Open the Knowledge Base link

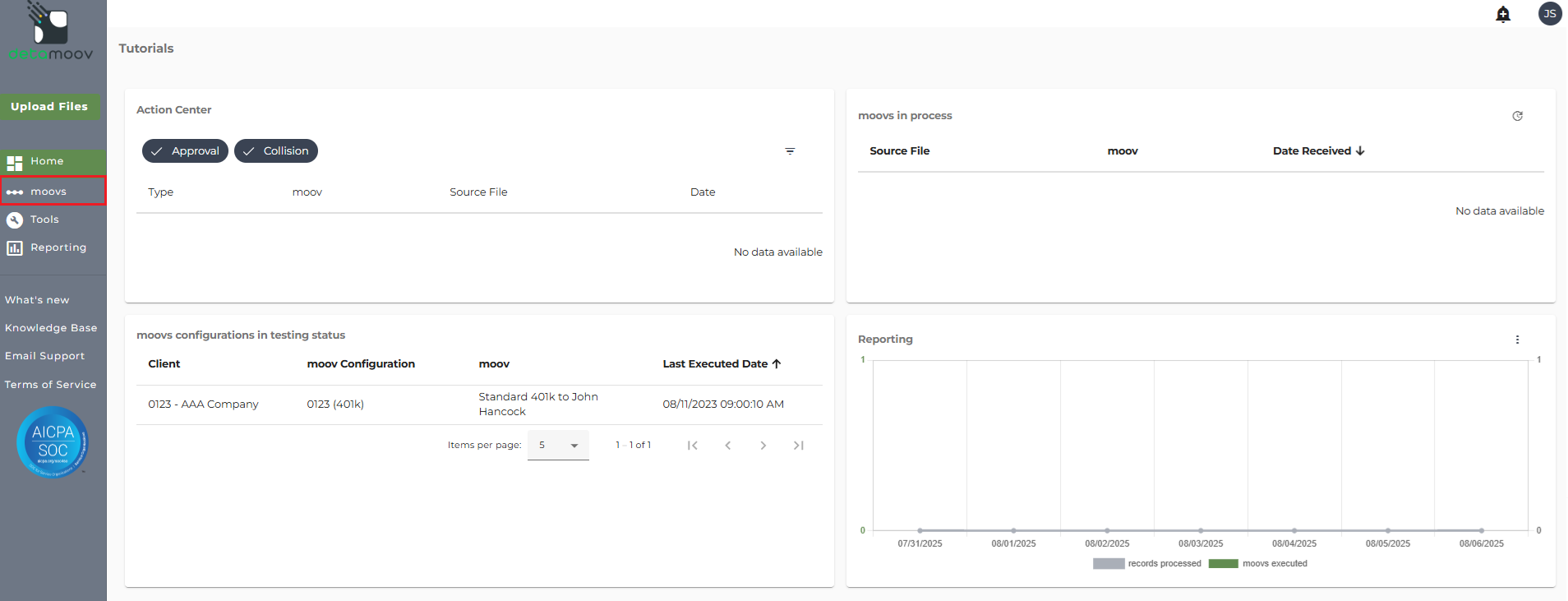click(51, 328)
